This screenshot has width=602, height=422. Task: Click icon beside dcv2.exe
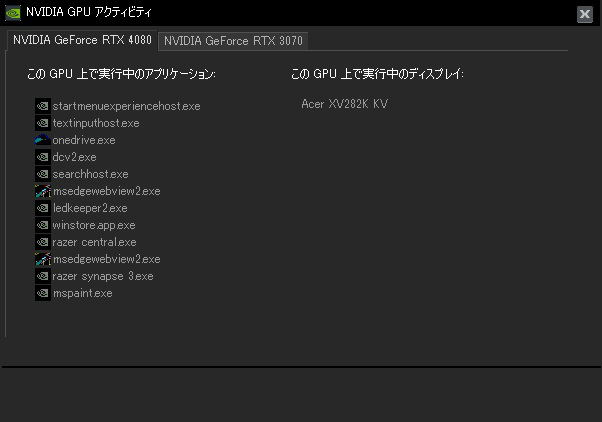click(x=43, y=157)
